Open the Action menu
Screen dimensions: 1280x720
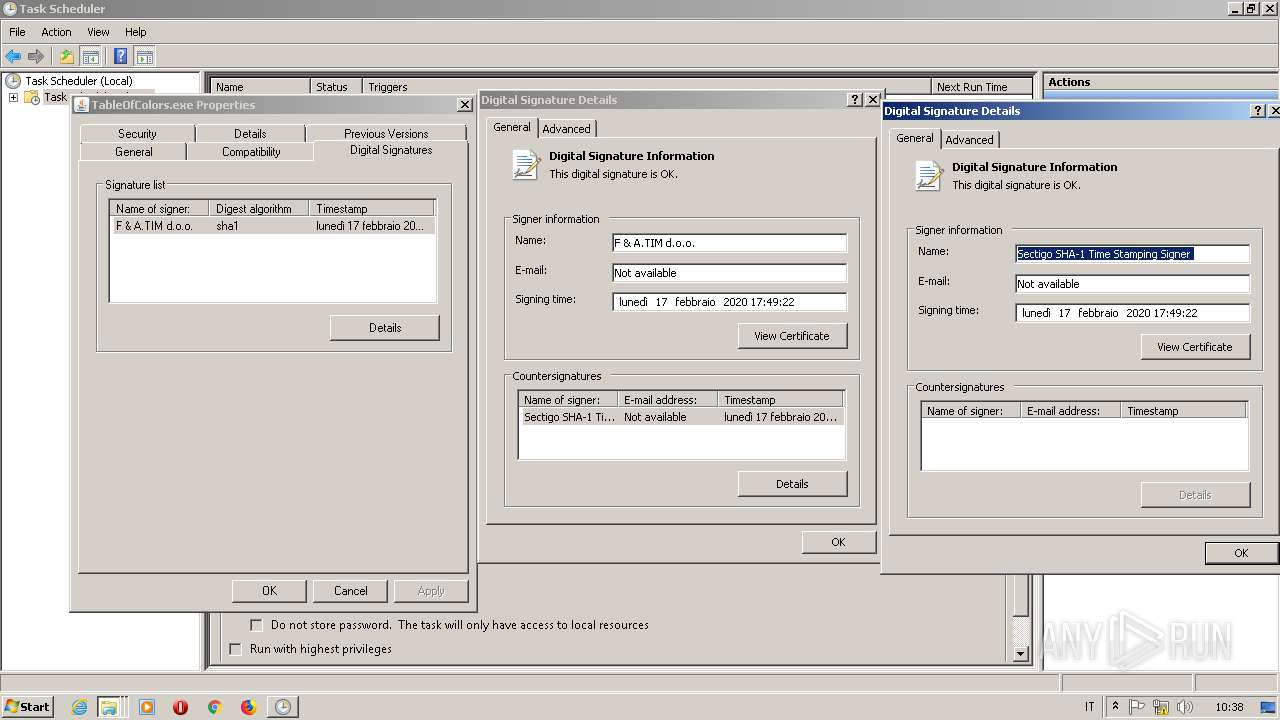click(x=56, y=32)
